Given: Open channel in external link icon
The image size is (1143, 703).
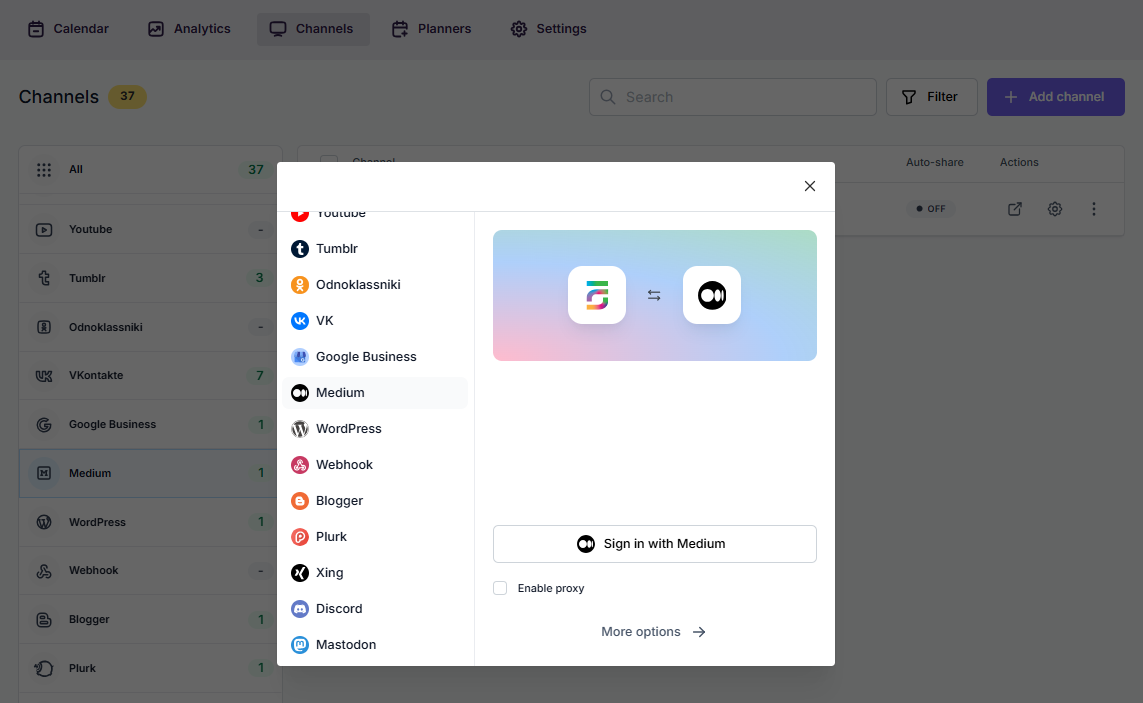Looking at the screenshot, I should 1015,209.
